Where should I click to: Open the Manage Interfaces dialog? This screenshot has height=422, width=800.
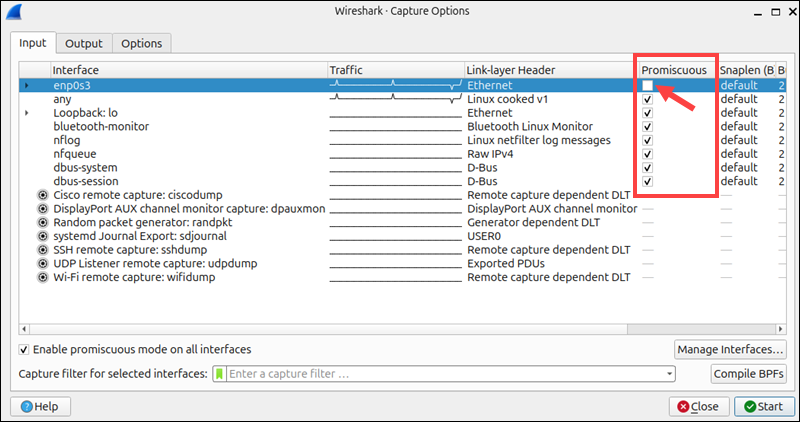coord(730,350)
